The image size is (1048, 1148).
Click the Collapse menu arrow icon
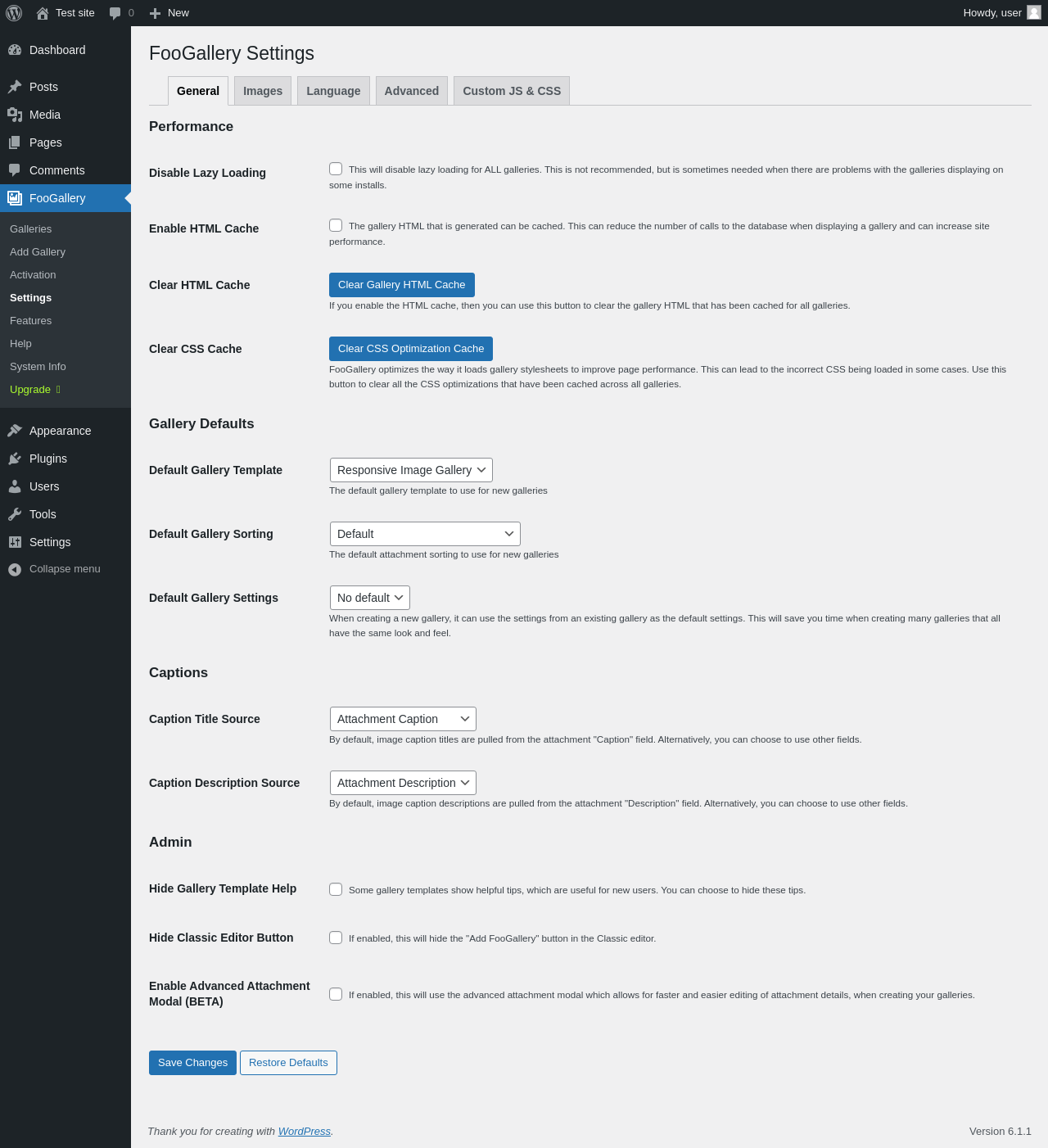pyautogui.click(x=15, y=569)
